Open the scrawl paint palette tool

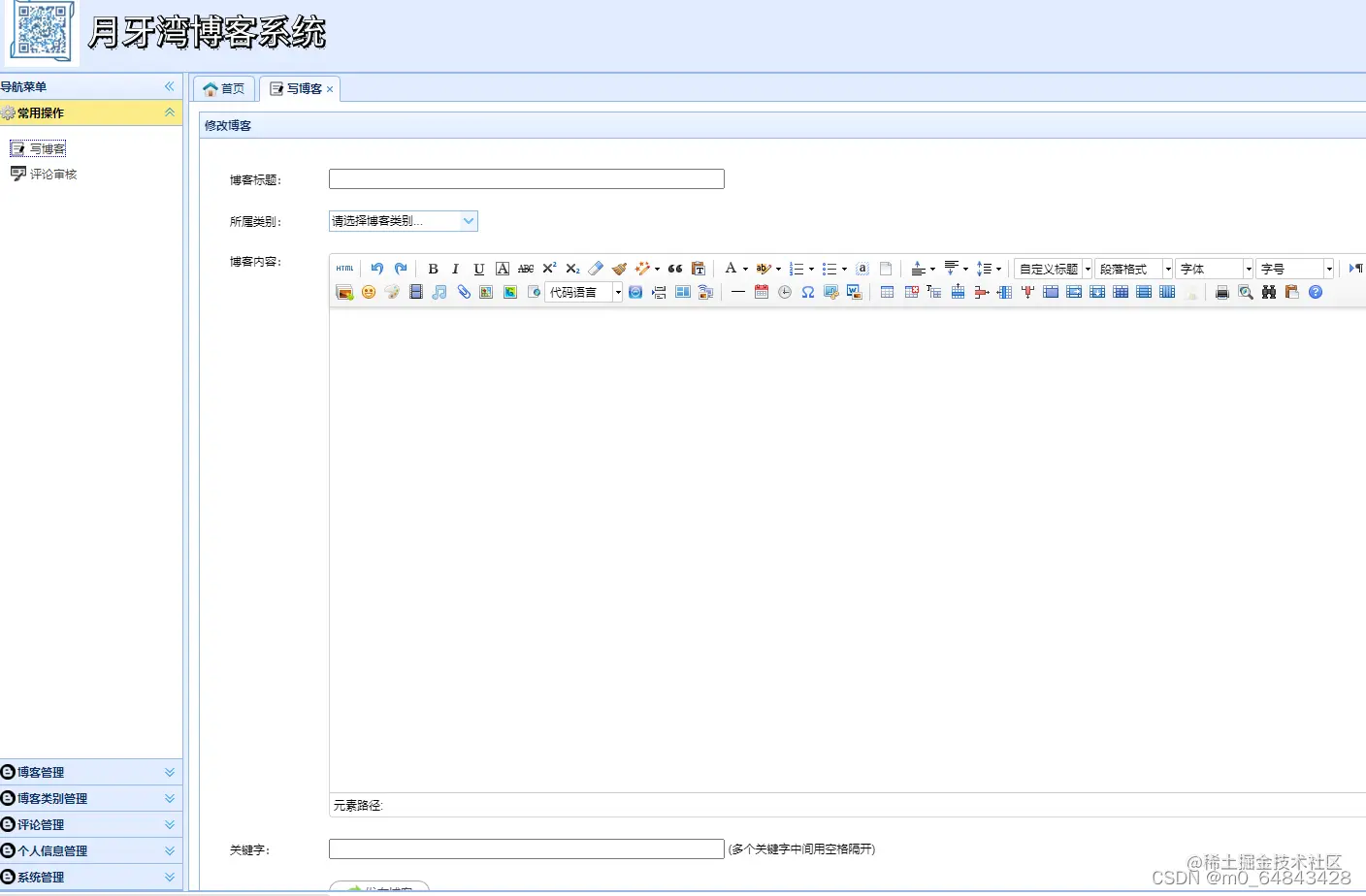click(392, 292)
